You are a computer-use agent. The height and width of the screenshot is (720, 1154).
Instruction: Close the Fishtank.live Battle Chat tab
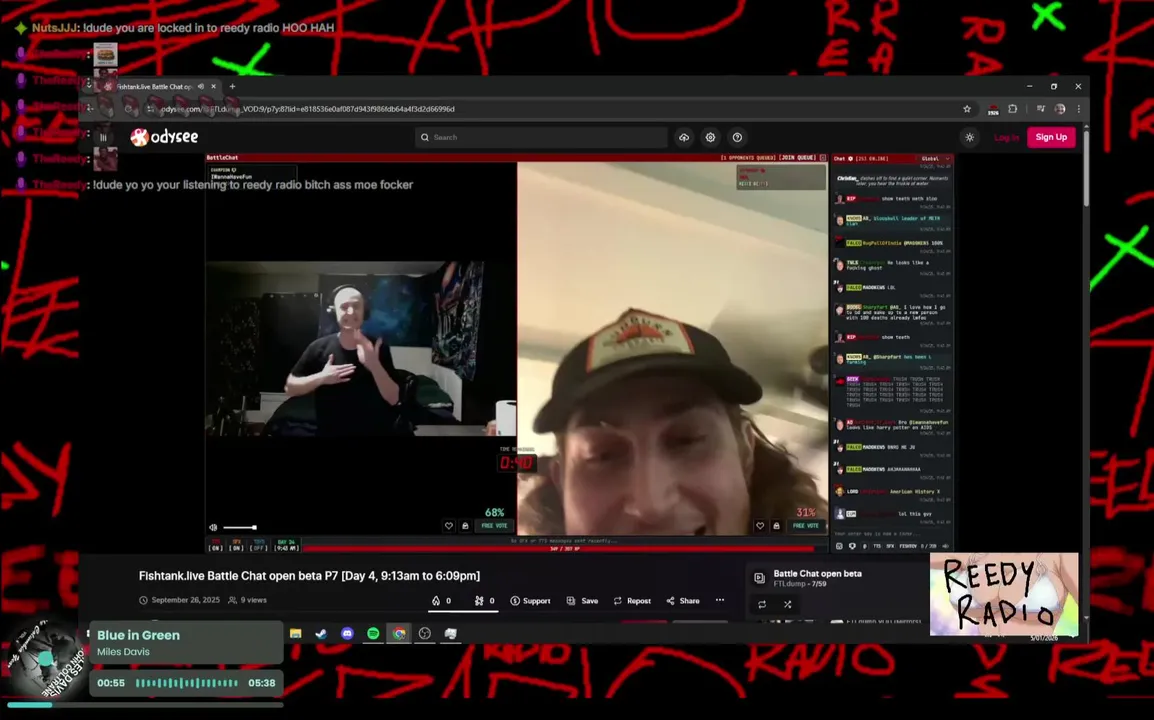tap(213, 86)
